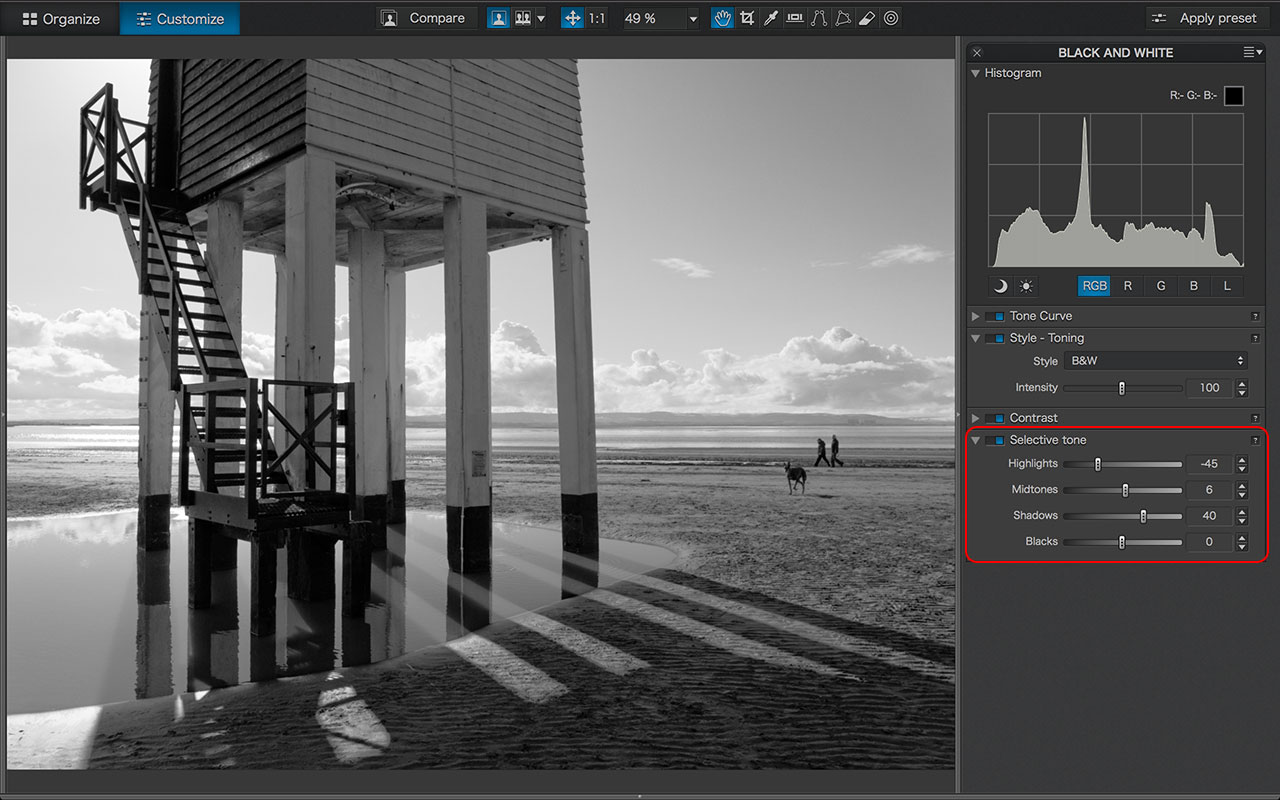Click the Shadows value stepper arrows

(1242, 516)
